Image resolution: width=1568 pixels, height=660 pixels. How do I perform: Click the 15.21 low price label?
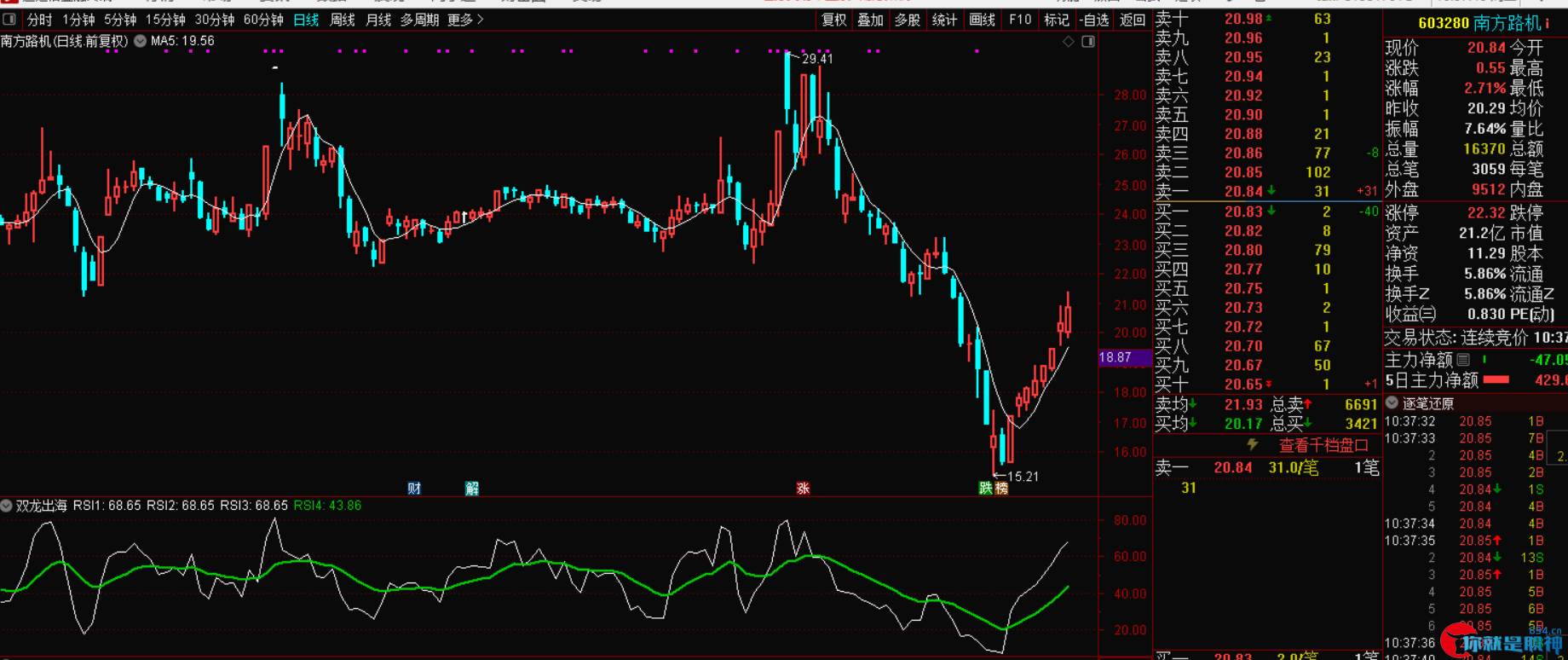click(x=1023, y=477)
